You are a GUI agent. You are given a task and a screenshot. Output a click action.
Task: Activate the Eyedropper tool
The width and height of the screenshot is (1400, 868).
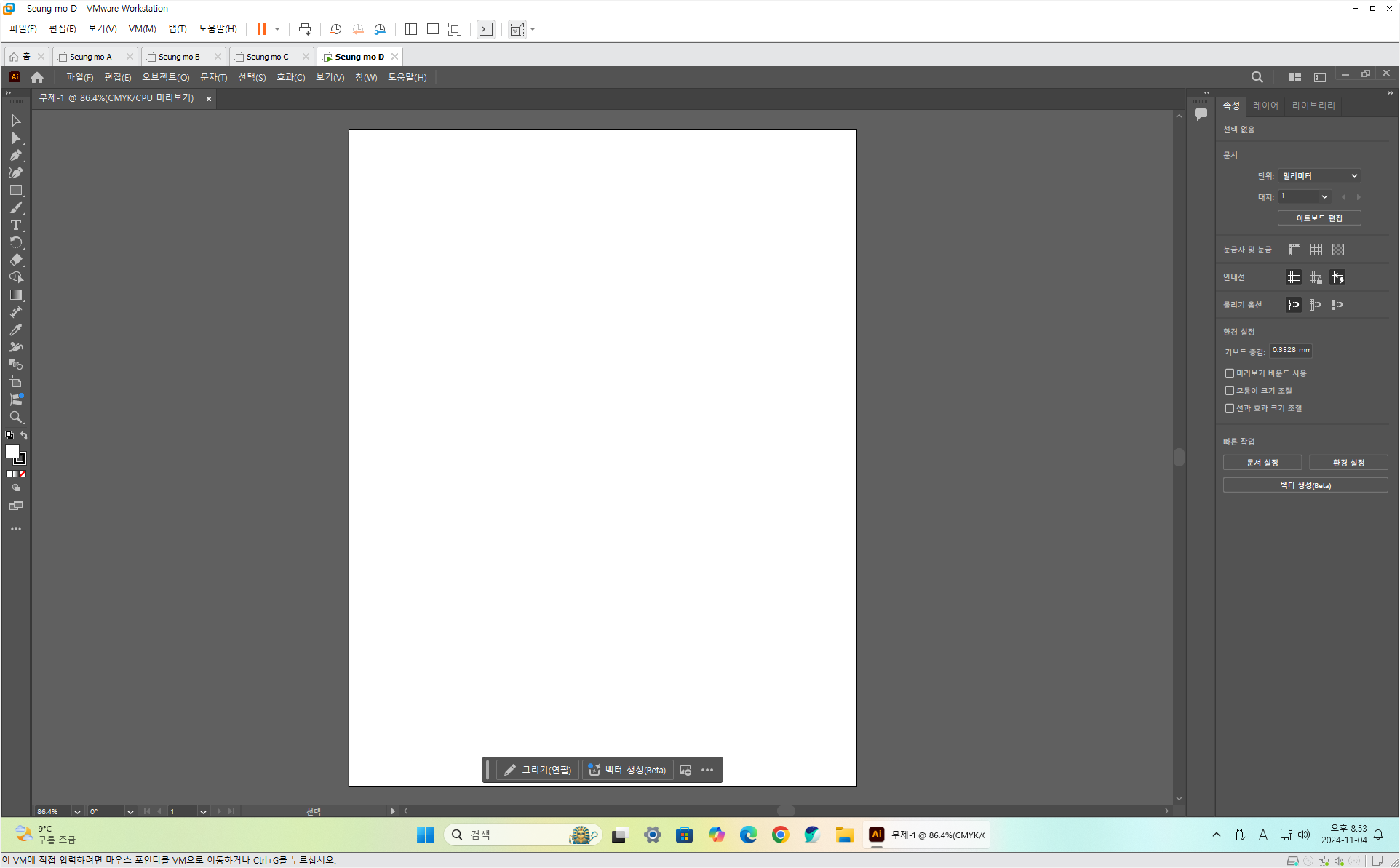16,330
